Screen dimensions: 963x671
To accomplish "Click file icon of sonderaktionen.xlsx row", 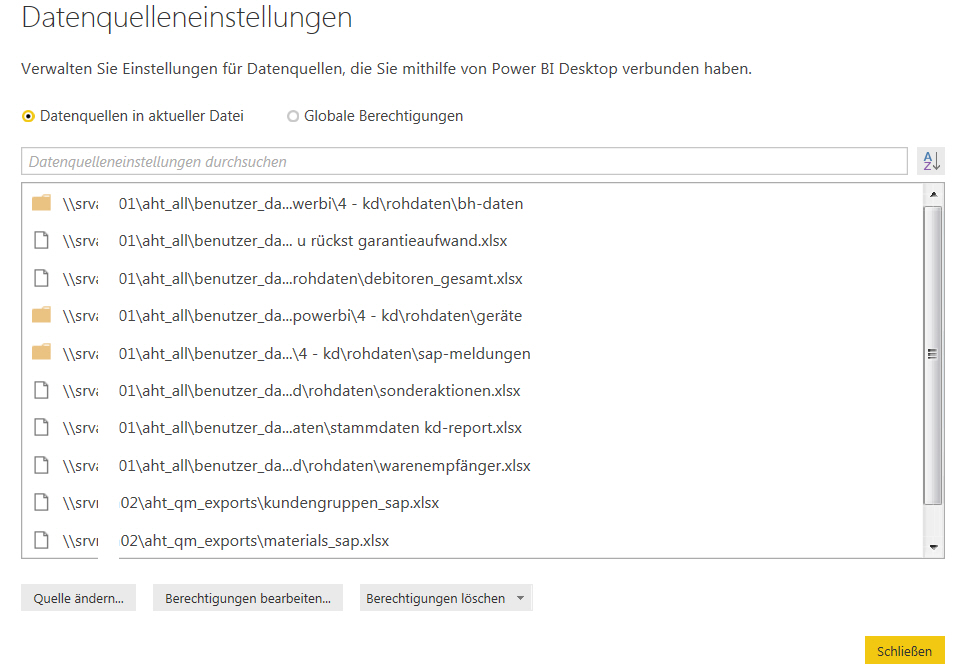I will pos(41,390).
